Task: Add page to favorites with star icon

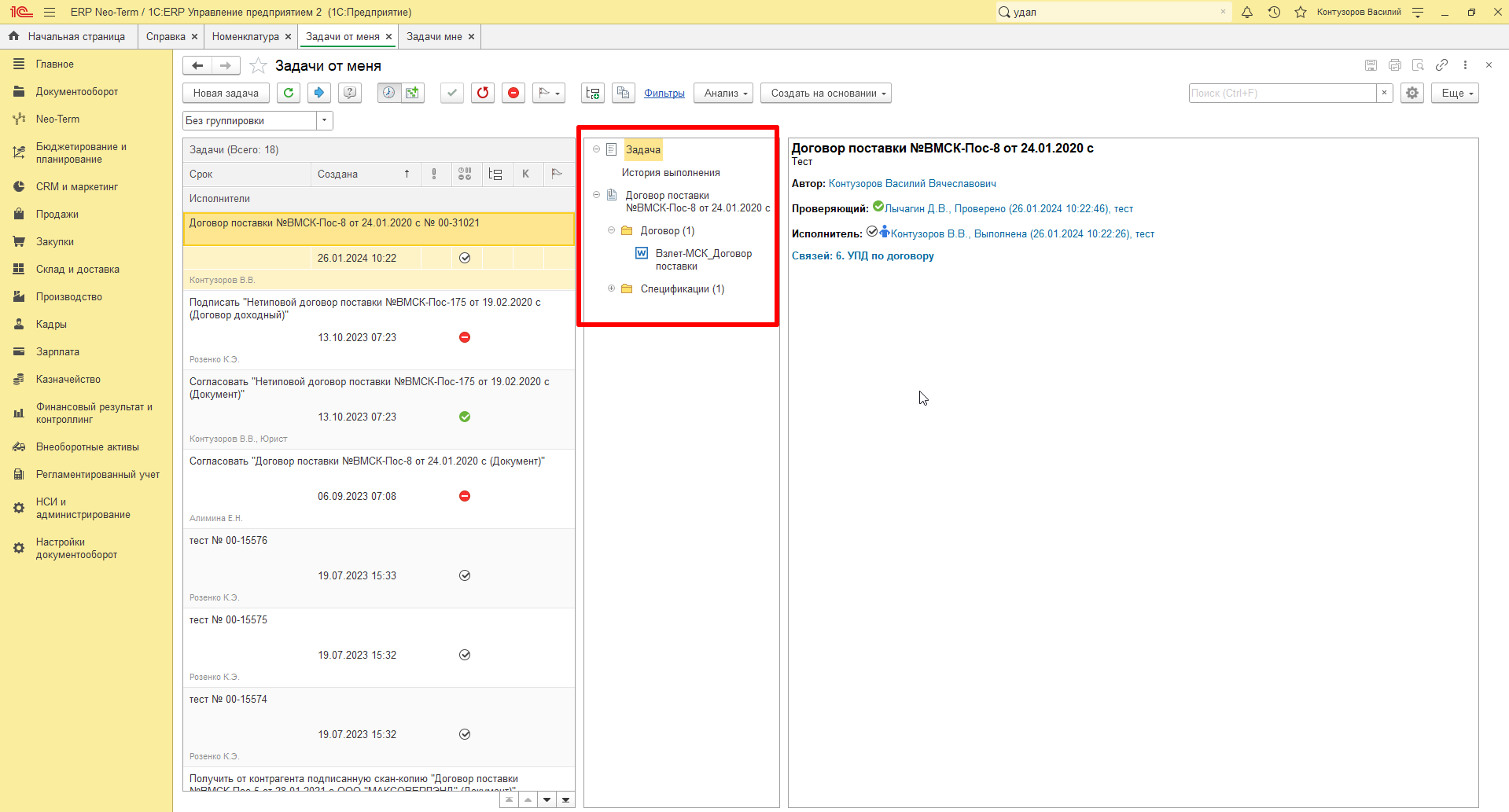Action: pos(258,66)
